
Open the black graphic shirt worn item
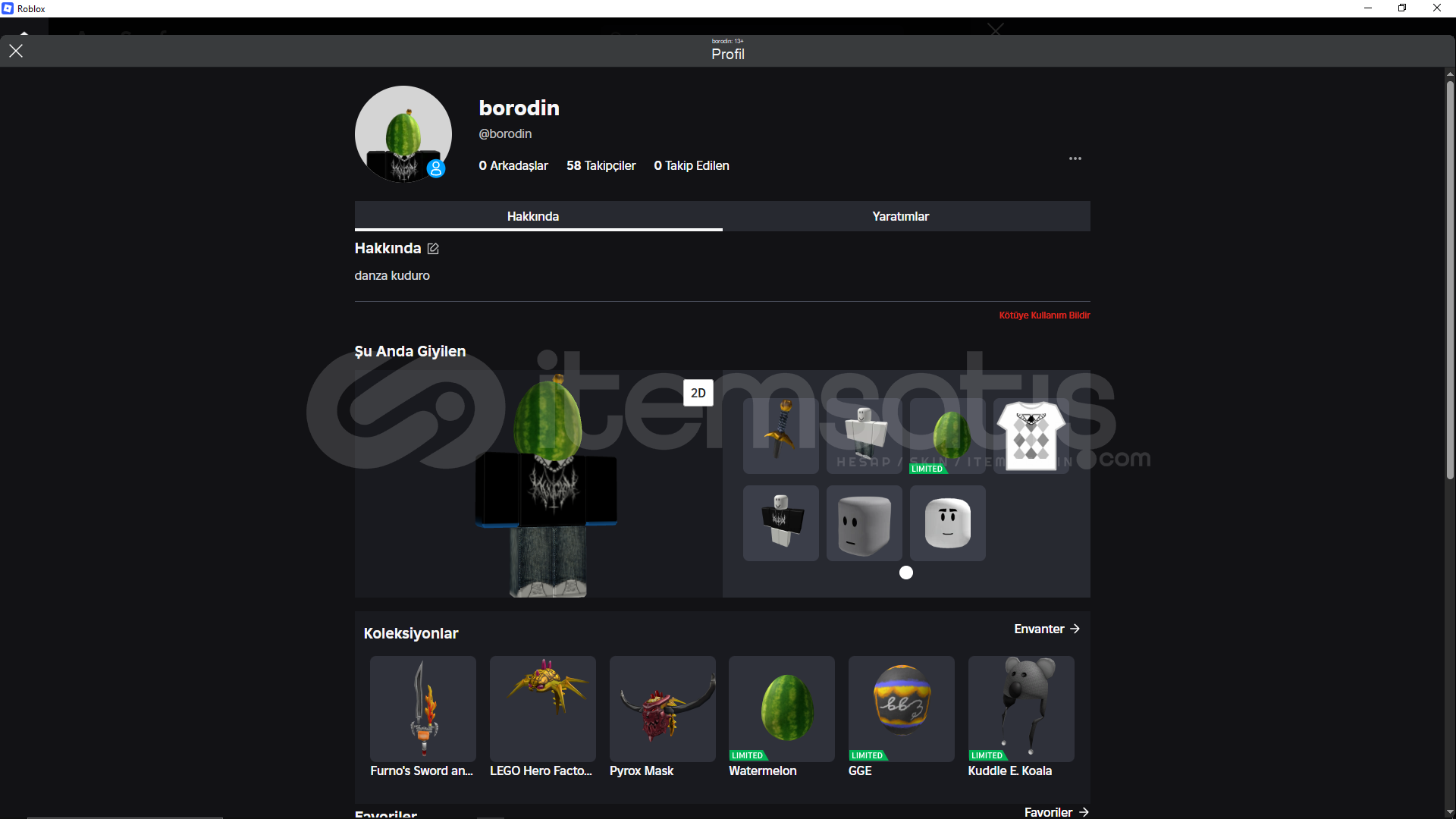(781, 523)
